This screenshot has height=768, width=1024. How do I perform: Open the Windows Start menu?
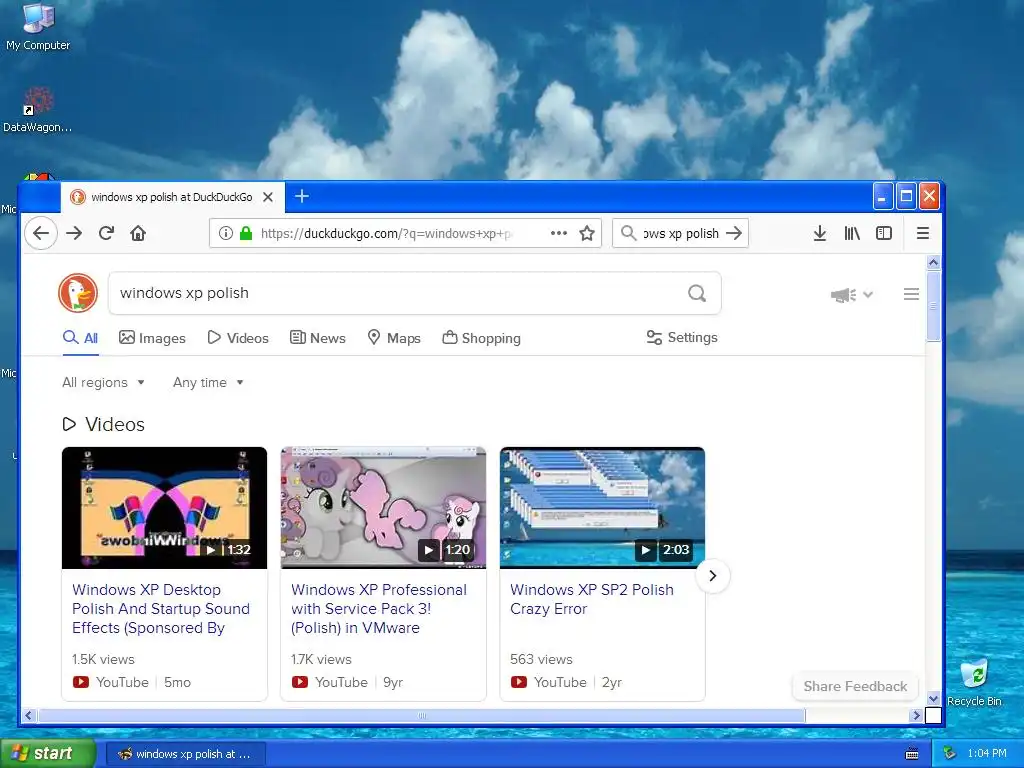(48, 753)
